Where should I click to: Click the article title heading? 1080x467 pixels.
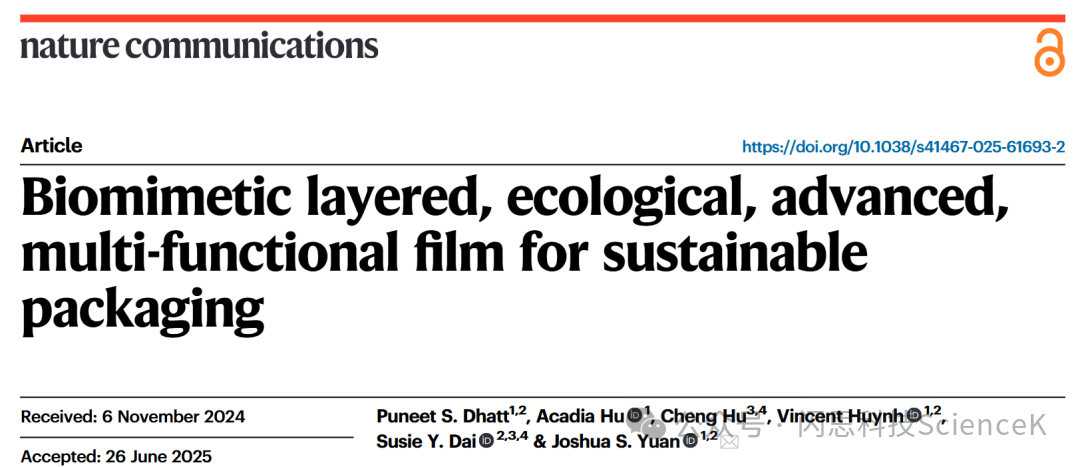point(515,243)
